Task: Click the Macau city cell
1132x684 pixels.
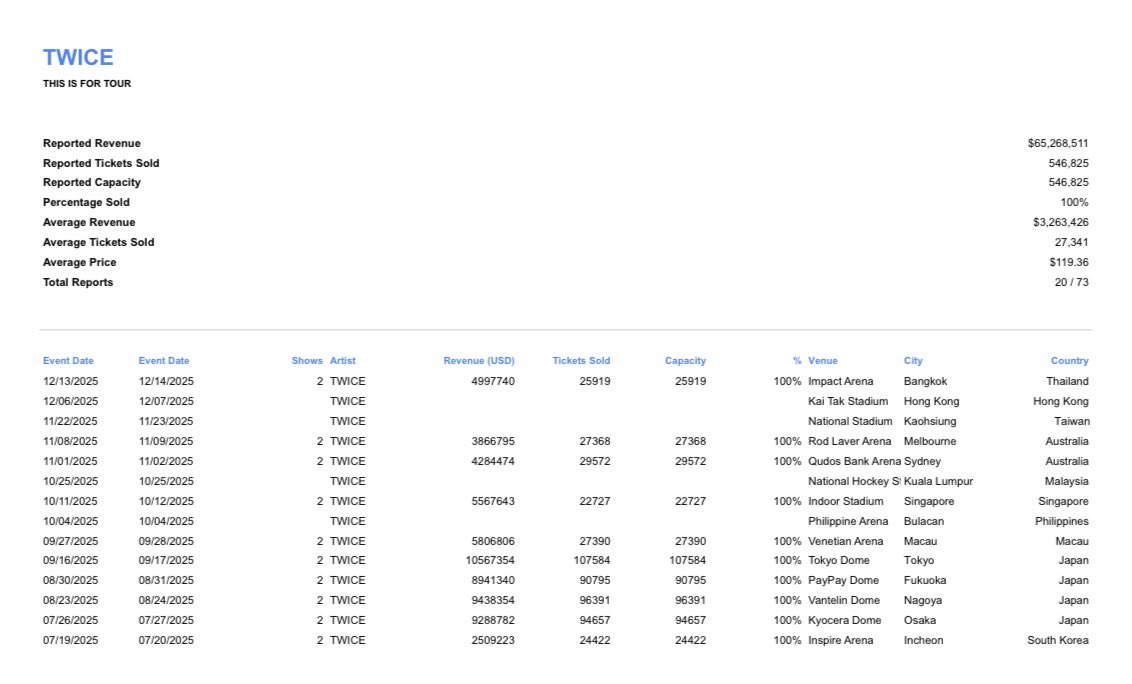Action: 920,541
